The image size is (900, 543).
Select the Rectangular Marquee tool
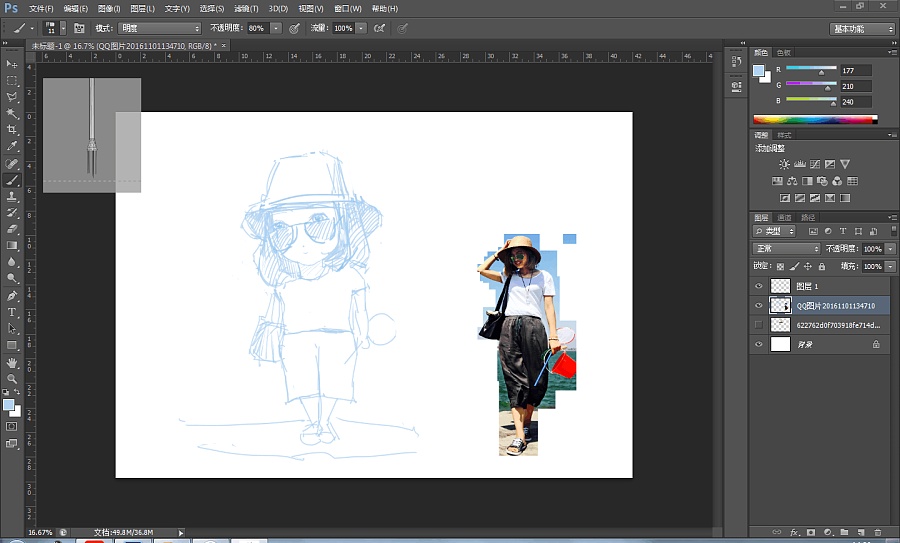[x=11, y=80]
